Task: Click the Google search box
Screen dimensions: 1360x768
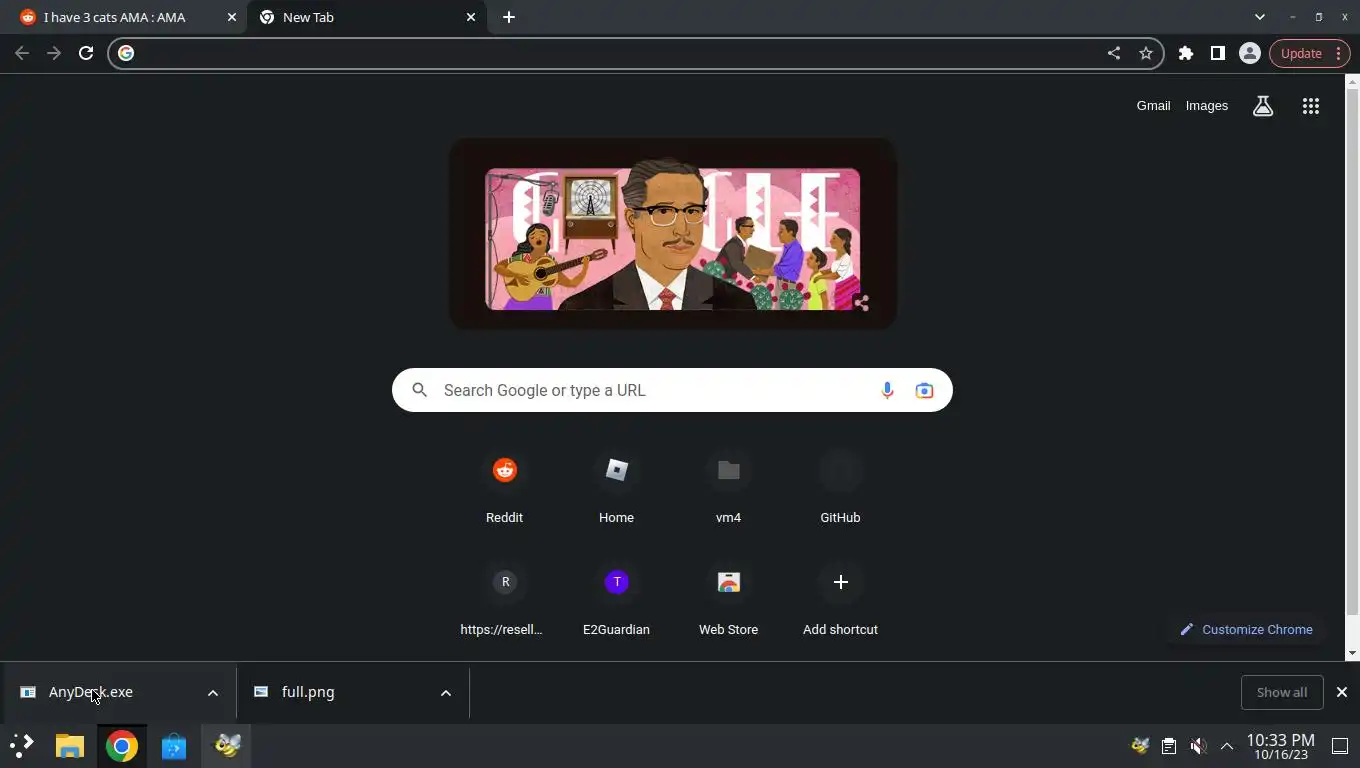Action: 672,390
